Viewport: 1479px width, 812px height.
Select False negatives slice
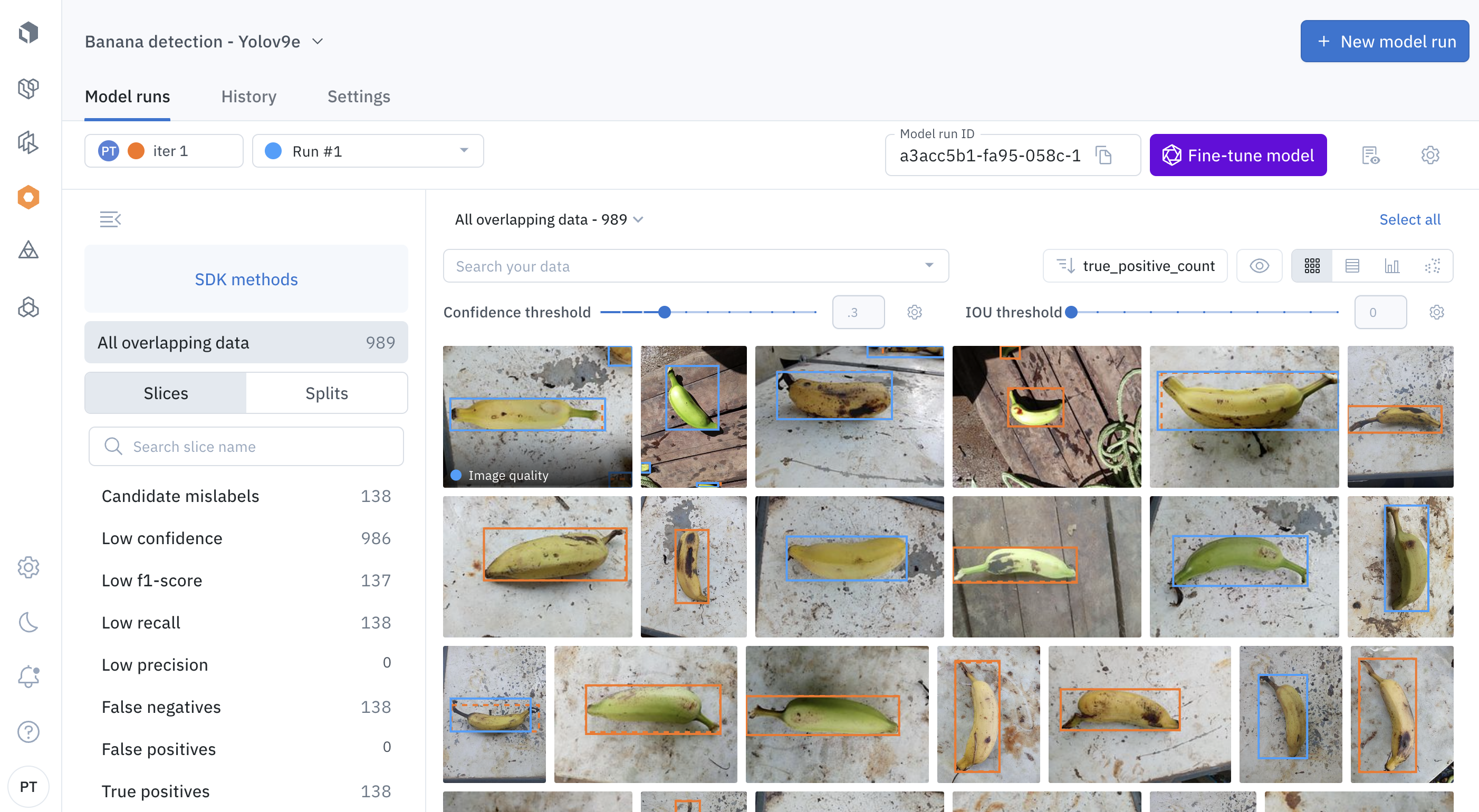click(246, 707)
